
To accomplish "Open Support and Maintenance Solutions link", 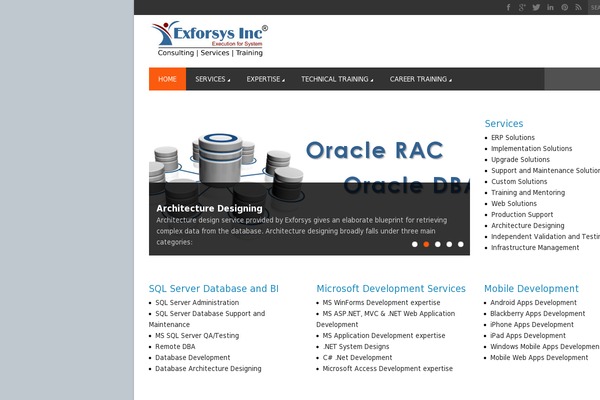I will pos(545,170).
